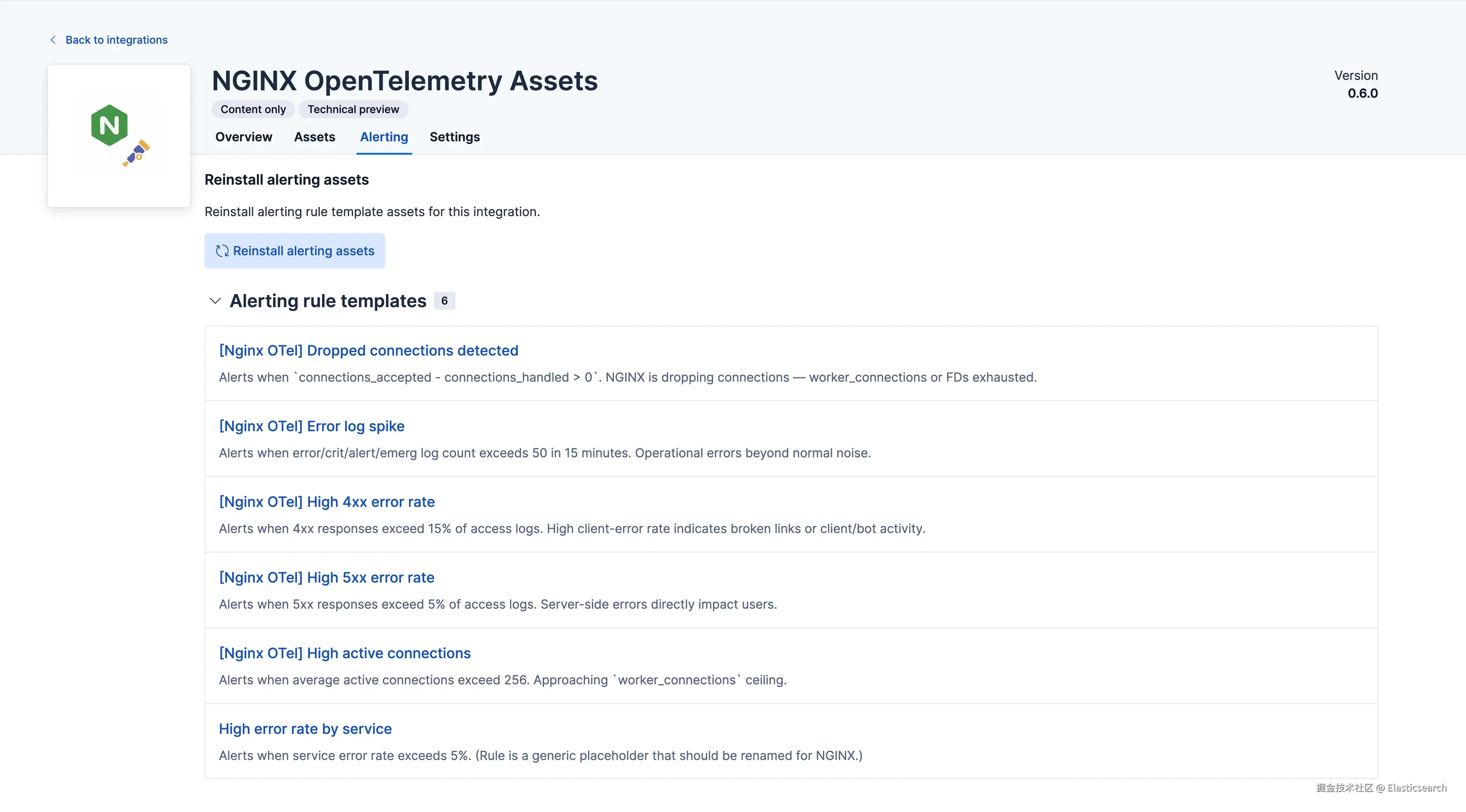Switch to the Assets tab
The image size is (1466, 812).
[x=315, y=137]
